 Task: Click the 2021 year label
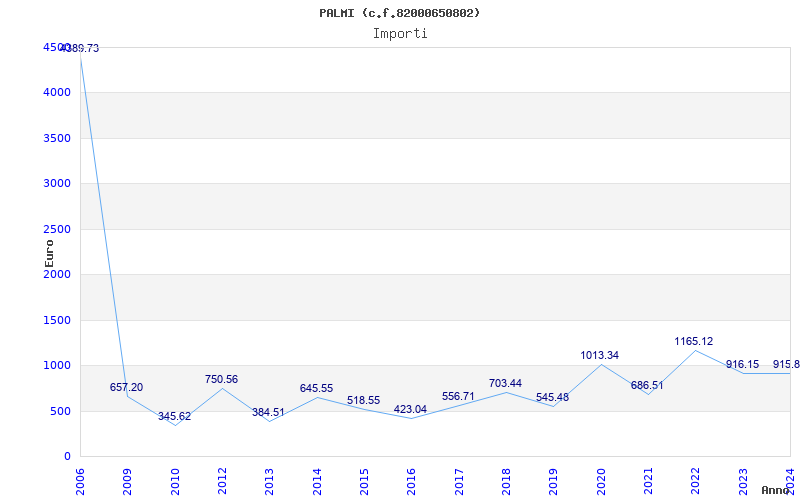coord(648,482)
